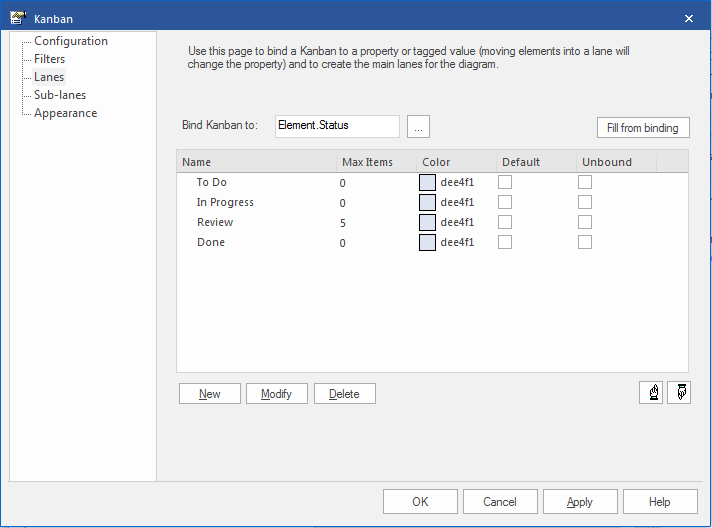
Task: Toggle Unbound checkbox for Review lane
Action: coord(585,222)
